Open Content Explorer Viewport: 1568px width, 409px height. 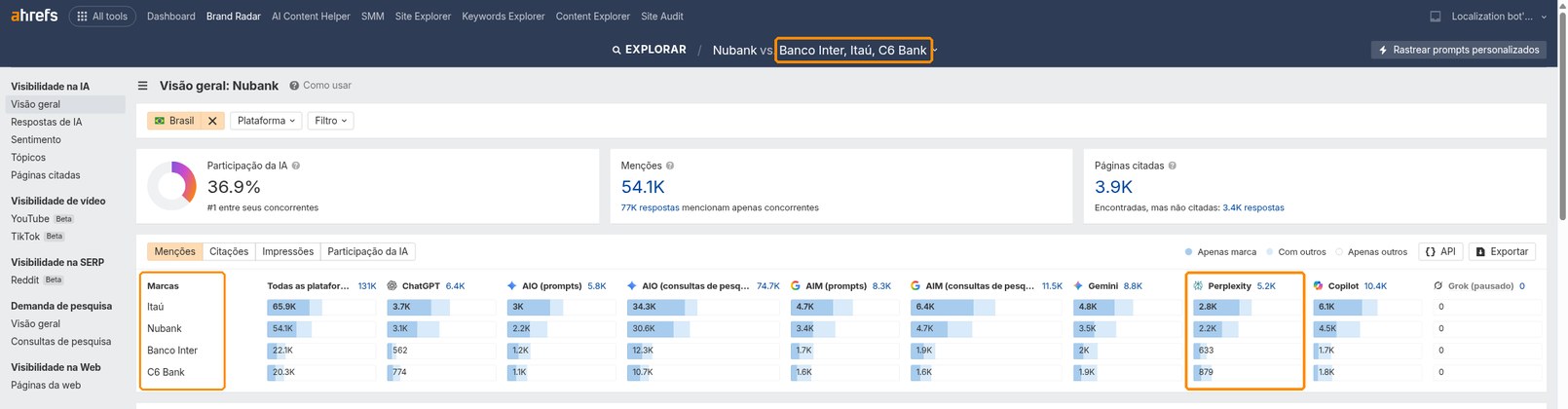click(x=593, y=17)
